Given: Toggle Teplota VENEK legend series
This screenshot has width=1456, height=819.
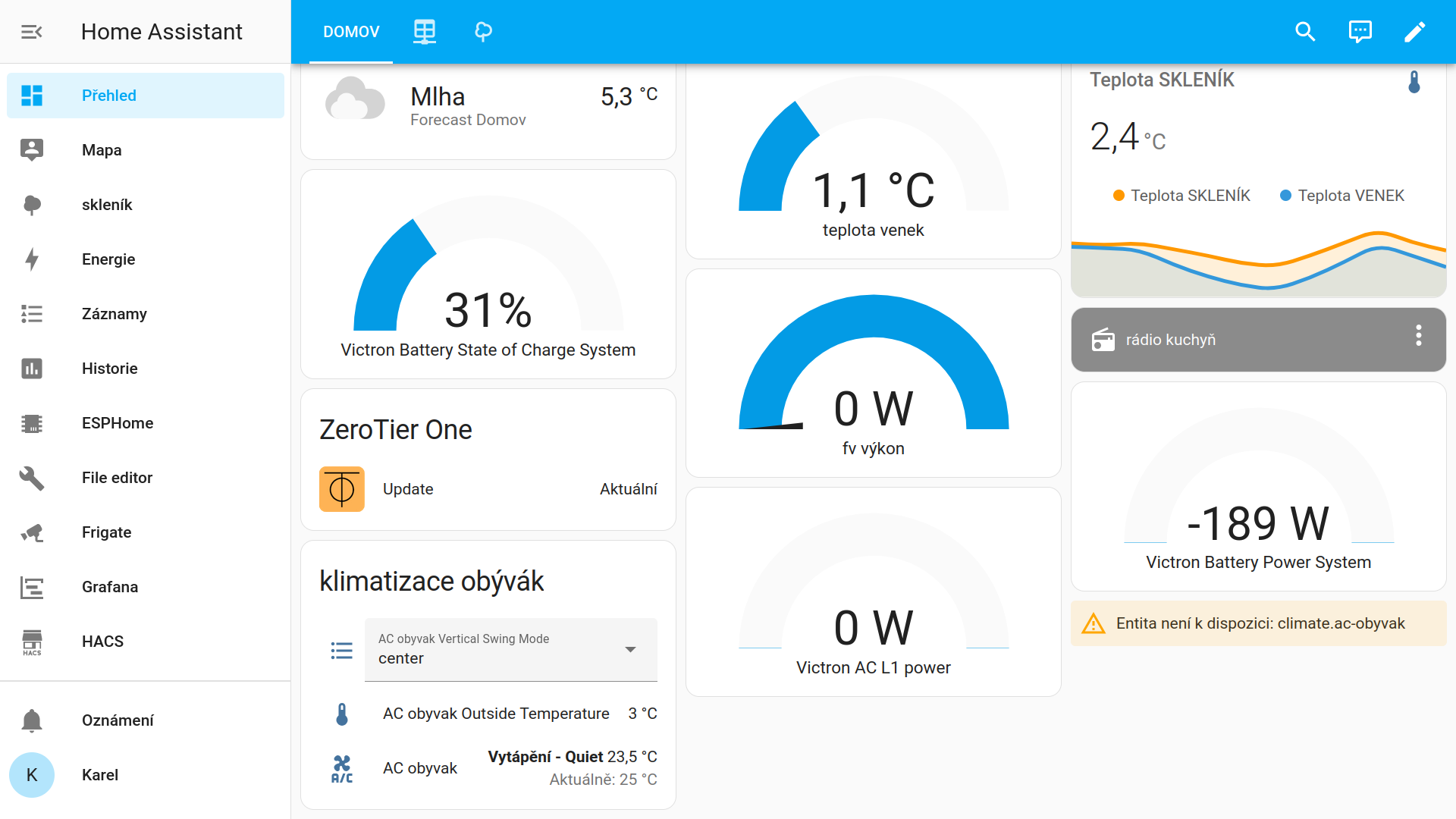Looking at the screenshot, I should [1342, 196].
